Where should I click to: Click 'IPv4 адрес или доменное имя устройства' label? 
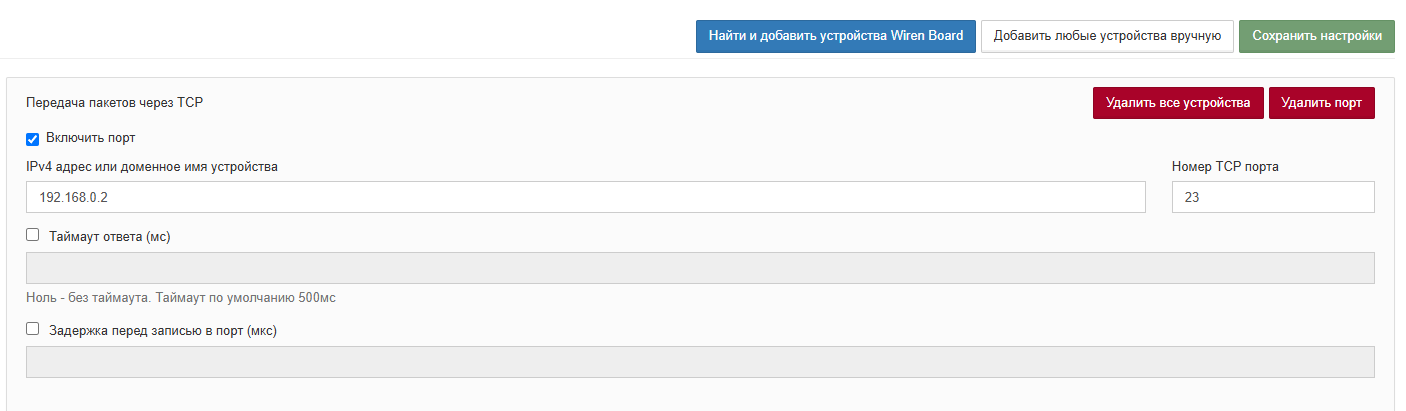point(152,167)
